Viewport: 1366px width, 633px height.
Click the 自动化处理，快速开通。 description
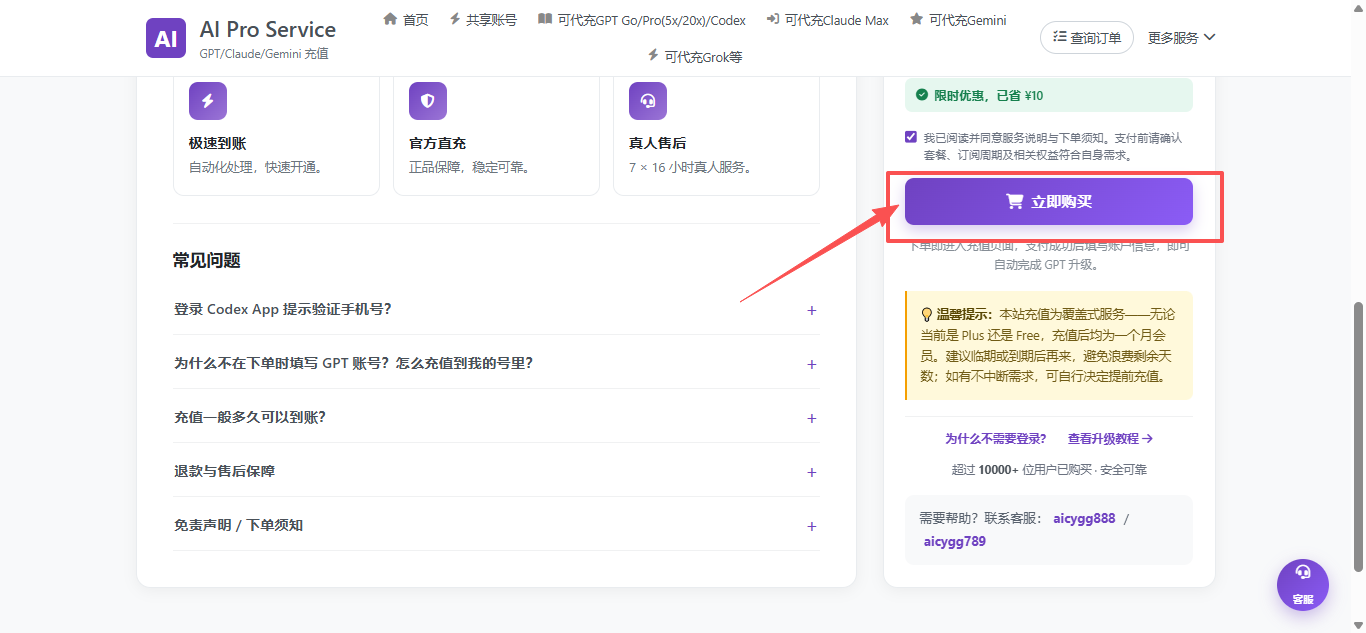coord(256,167)
